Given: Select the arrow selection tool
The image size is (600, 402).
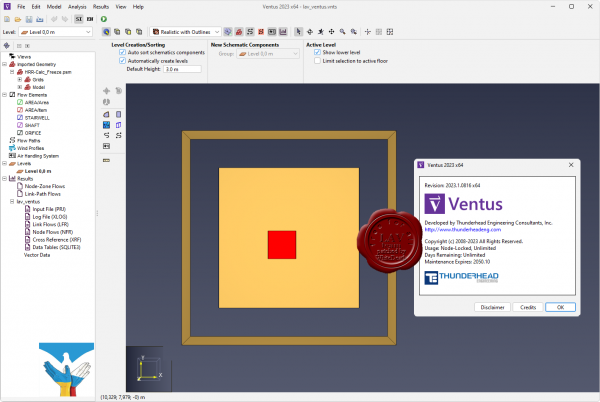Looking at the screenshot, I should pyautogui.click(x=298, y=32).
